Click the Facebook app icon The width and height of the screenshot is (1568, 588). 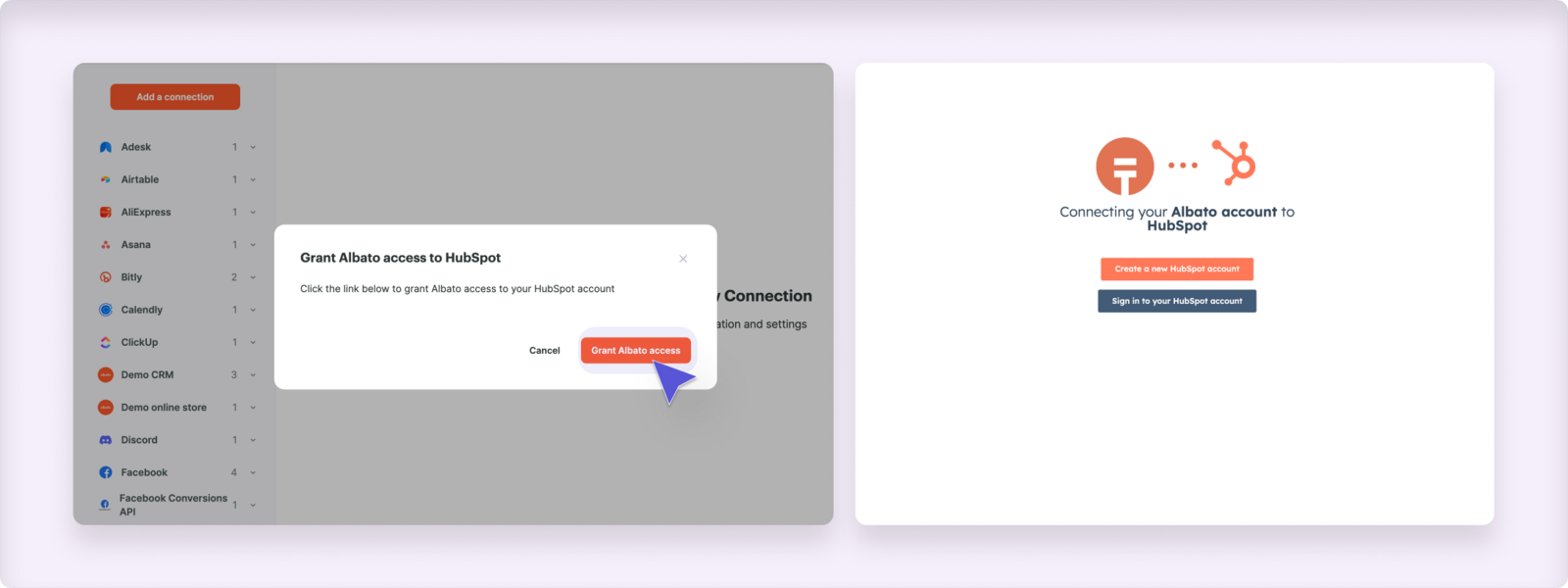[x=106, y=472]
